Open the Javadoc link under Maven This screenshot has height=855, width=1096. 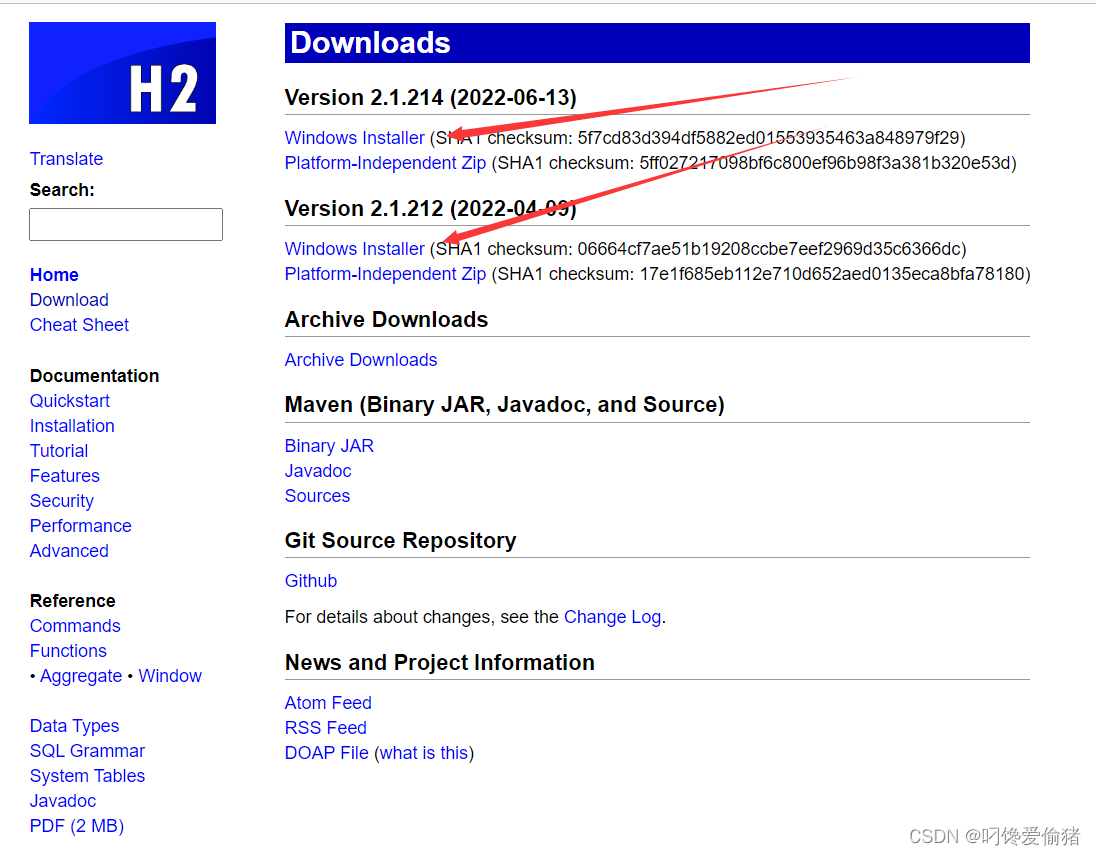click(x=318, y=470)
